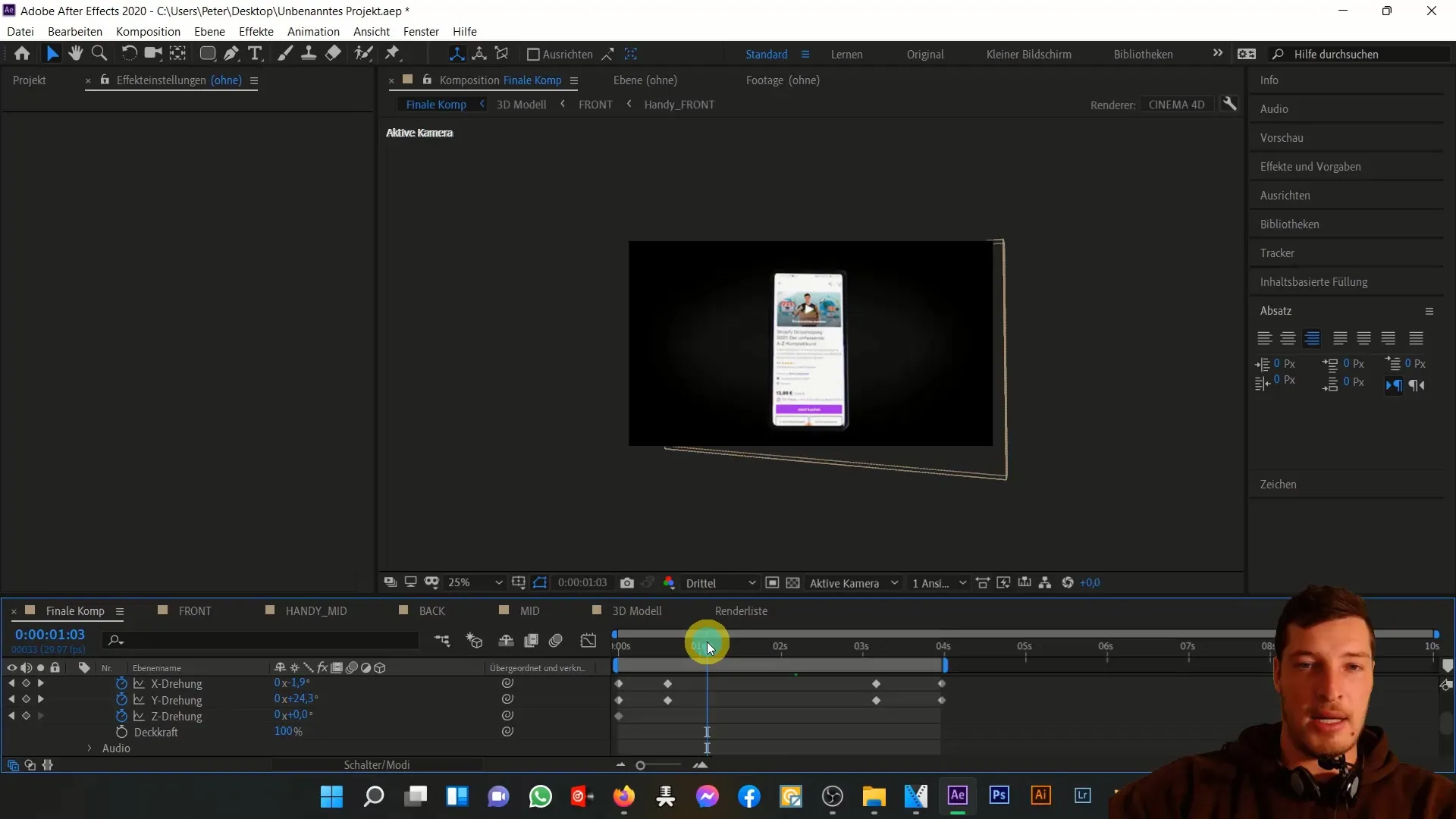
Task: Open the Aktive Kamera view dropdown
Action: pos(854,583)
